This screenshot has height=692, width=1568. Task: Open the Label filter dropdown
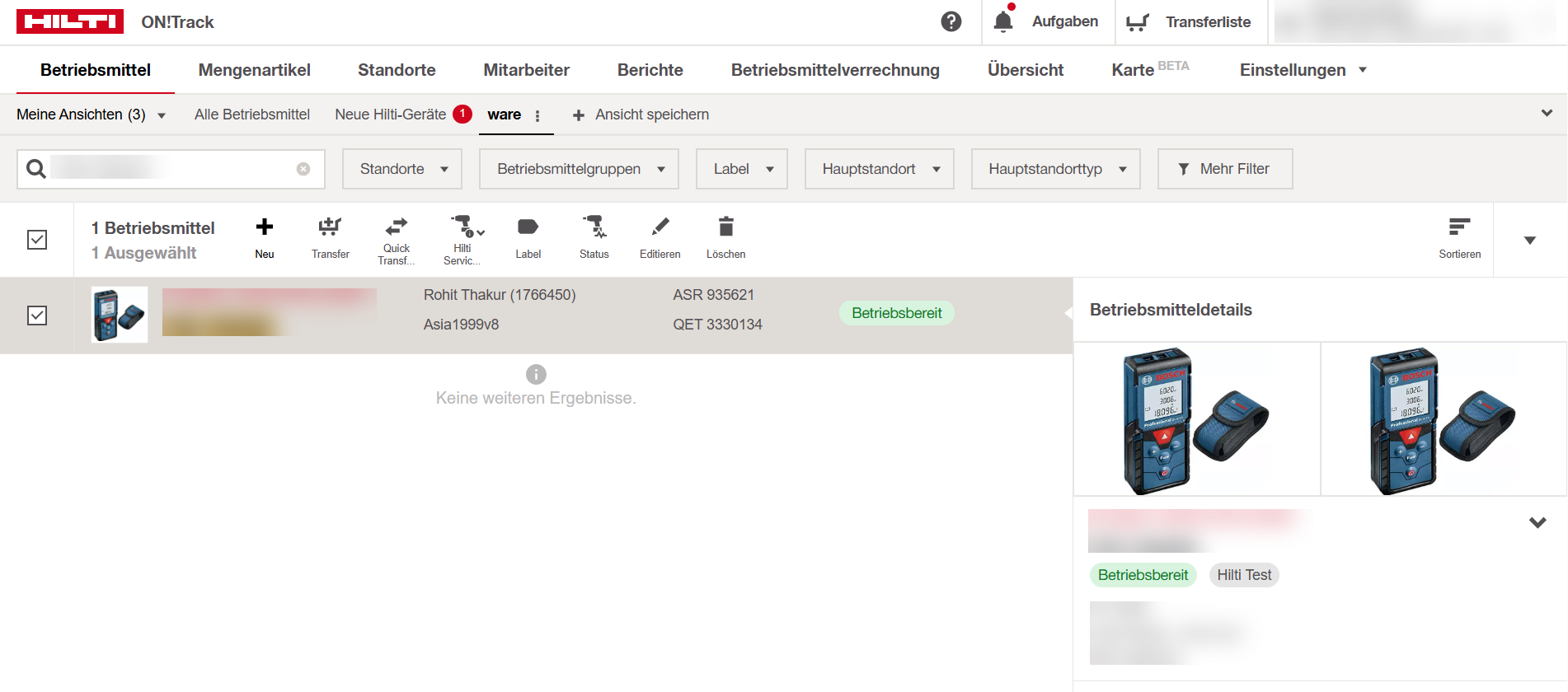coord(742,169)
